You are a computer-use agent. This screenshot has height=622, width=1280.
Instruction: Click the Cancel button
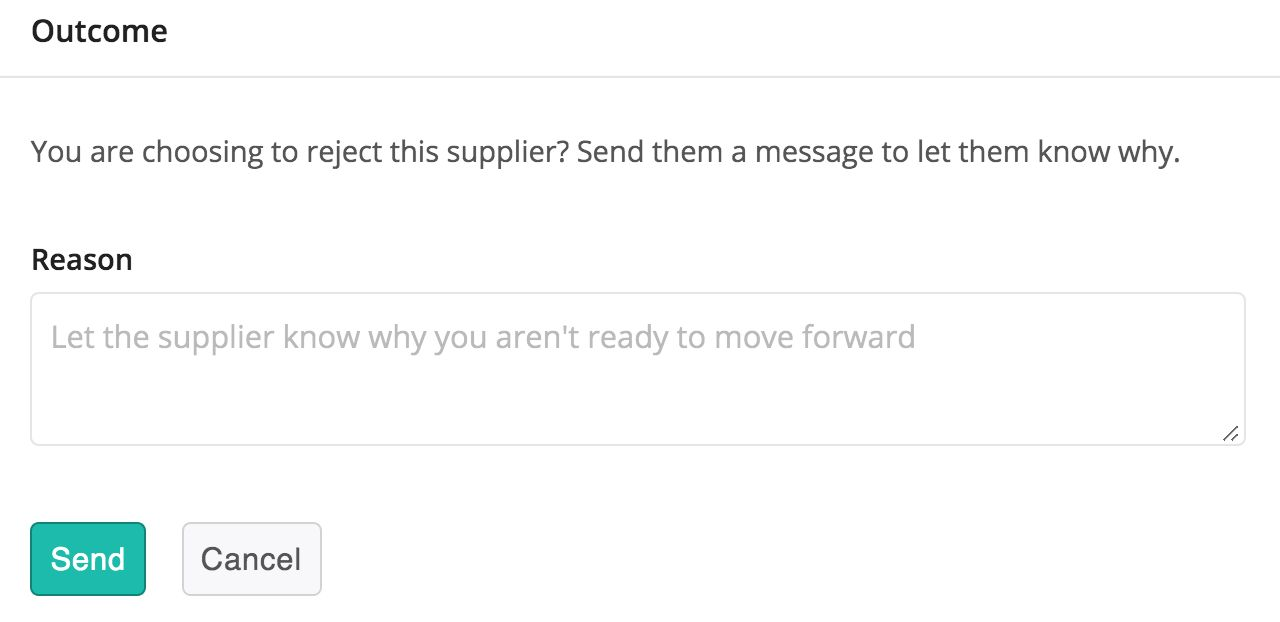point(251,559)
